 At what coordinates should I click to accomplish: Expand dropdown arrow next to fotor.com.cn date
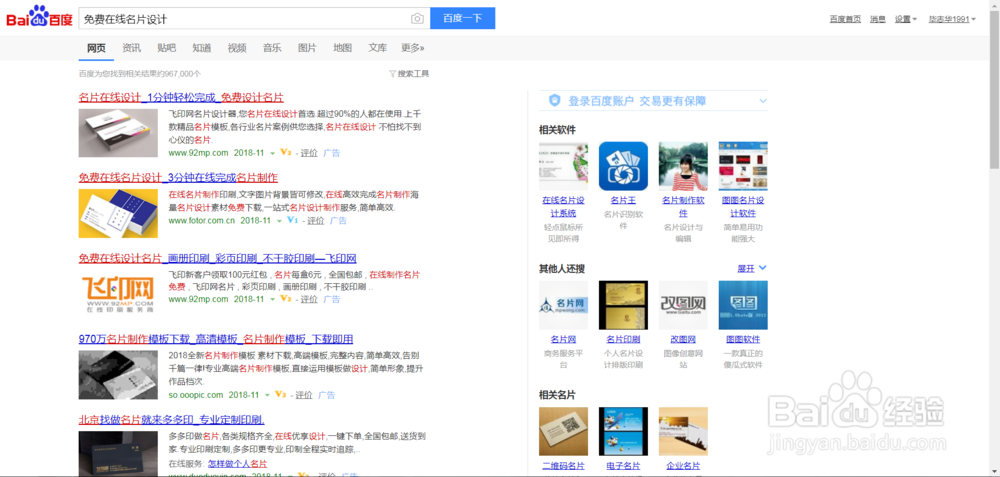tap(279, 221)
